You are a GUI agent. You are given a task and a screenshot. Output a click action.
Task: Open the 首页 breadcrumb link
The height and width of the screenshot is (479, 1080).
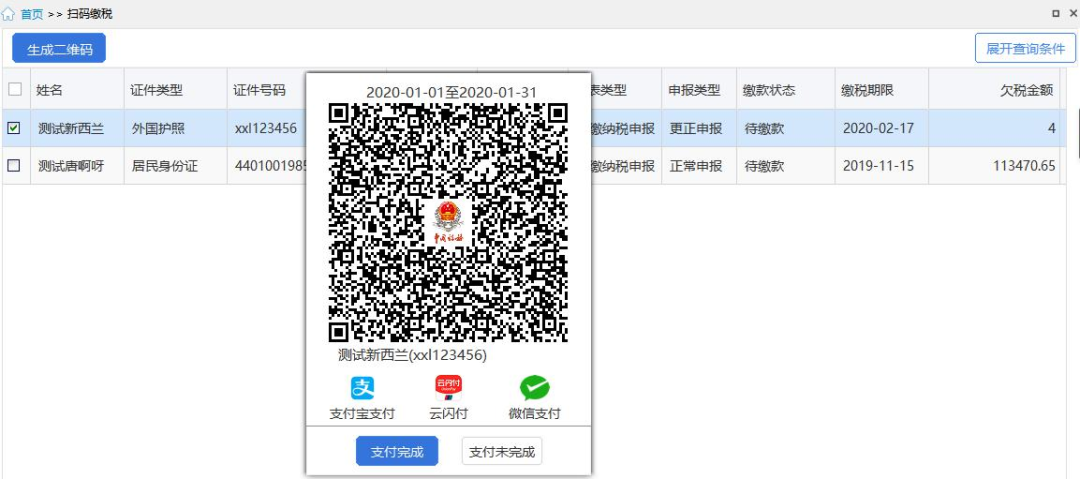tap(32, 14)
